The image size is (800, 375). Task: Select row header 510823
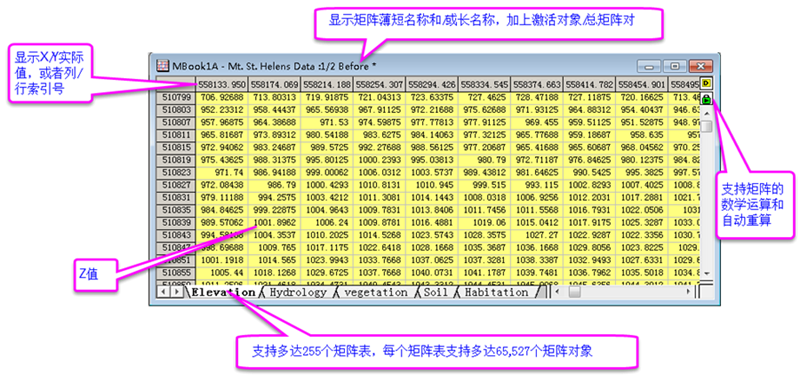(x=176, y=172)
